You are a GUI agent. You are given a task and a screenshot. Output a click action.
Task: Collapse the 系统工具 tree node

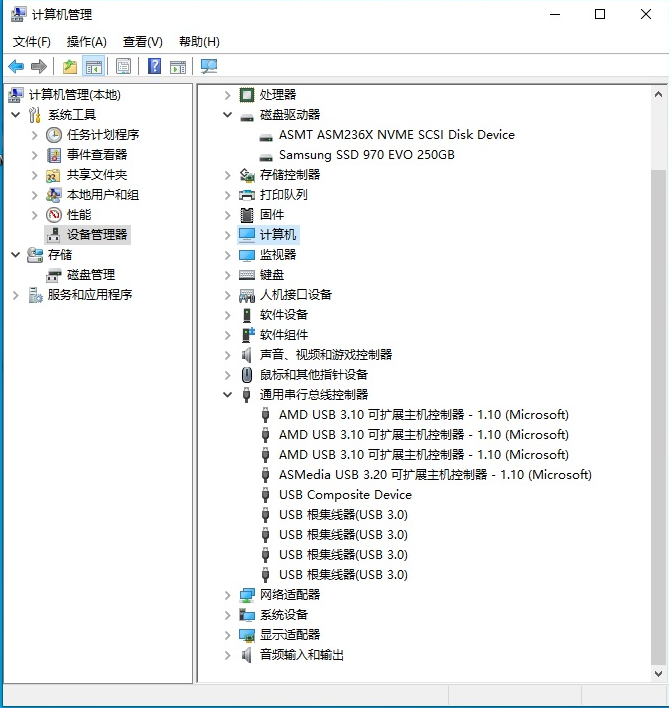pyautogui.click(x=16, y=115)
